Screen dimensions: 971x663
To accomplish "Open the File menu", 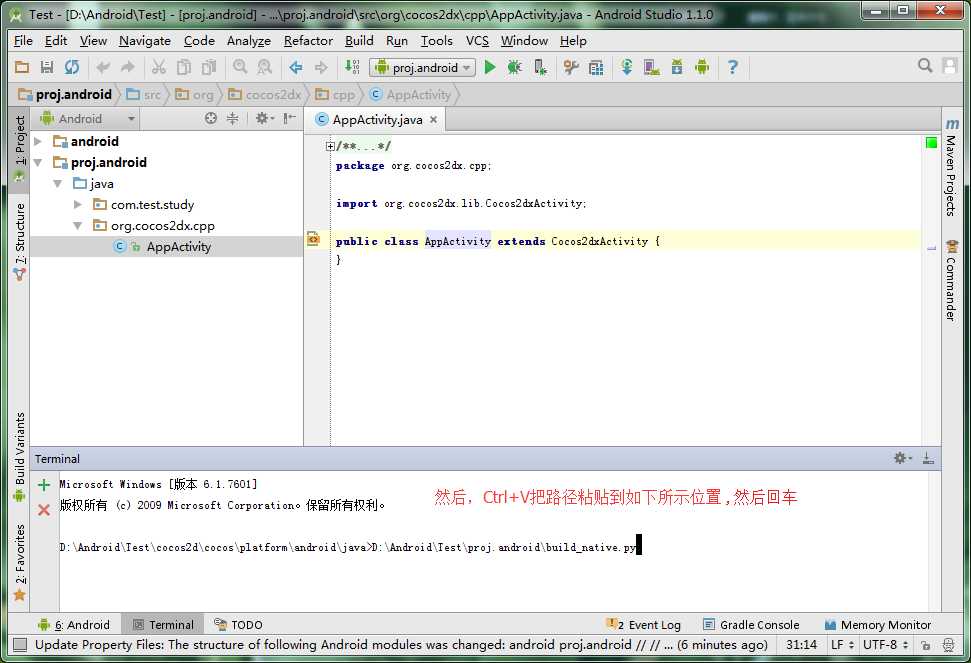I will point(23,41).
